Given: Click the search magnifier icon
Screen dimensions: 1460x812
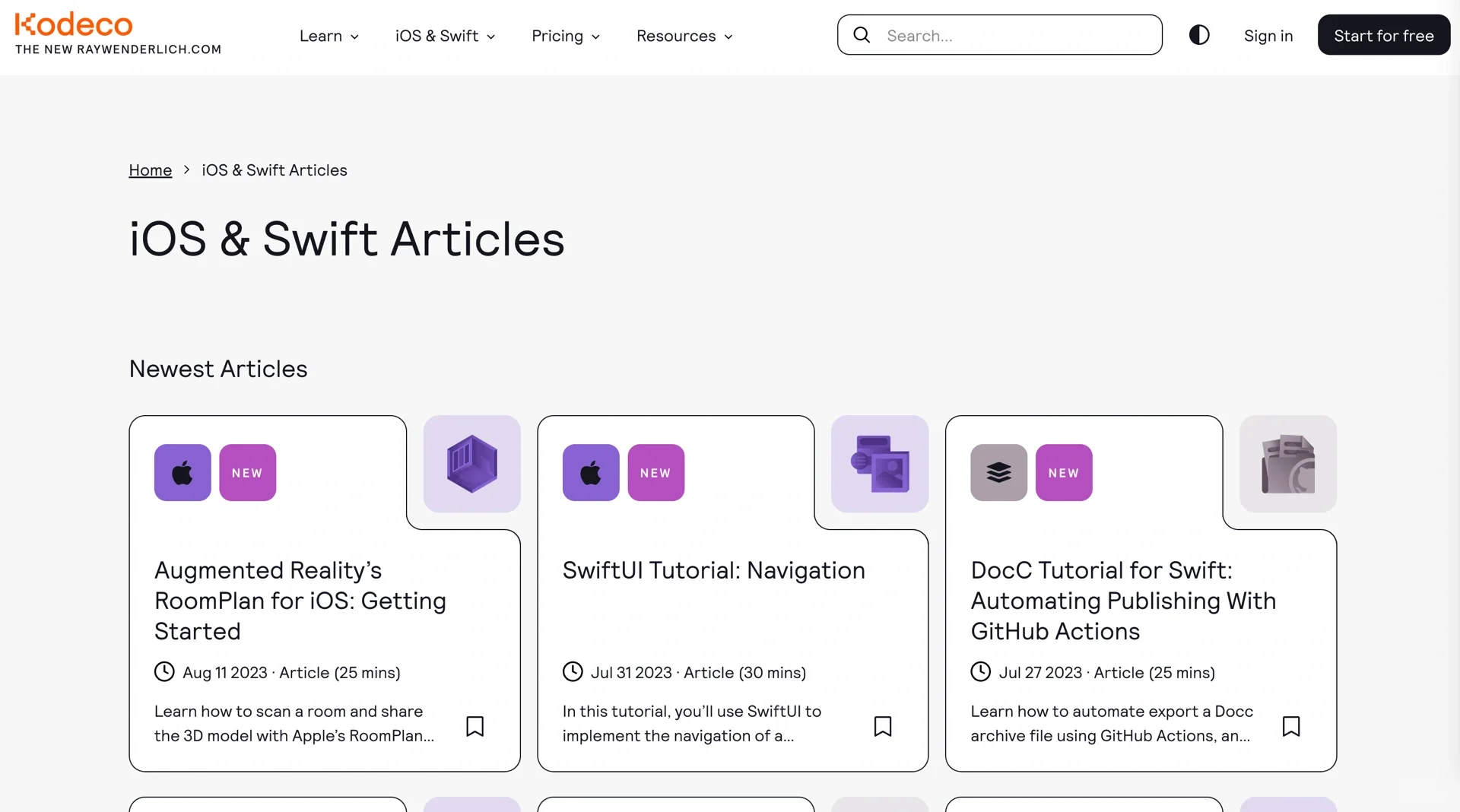Looking at the screenshot, I should (x=862, y=35).
